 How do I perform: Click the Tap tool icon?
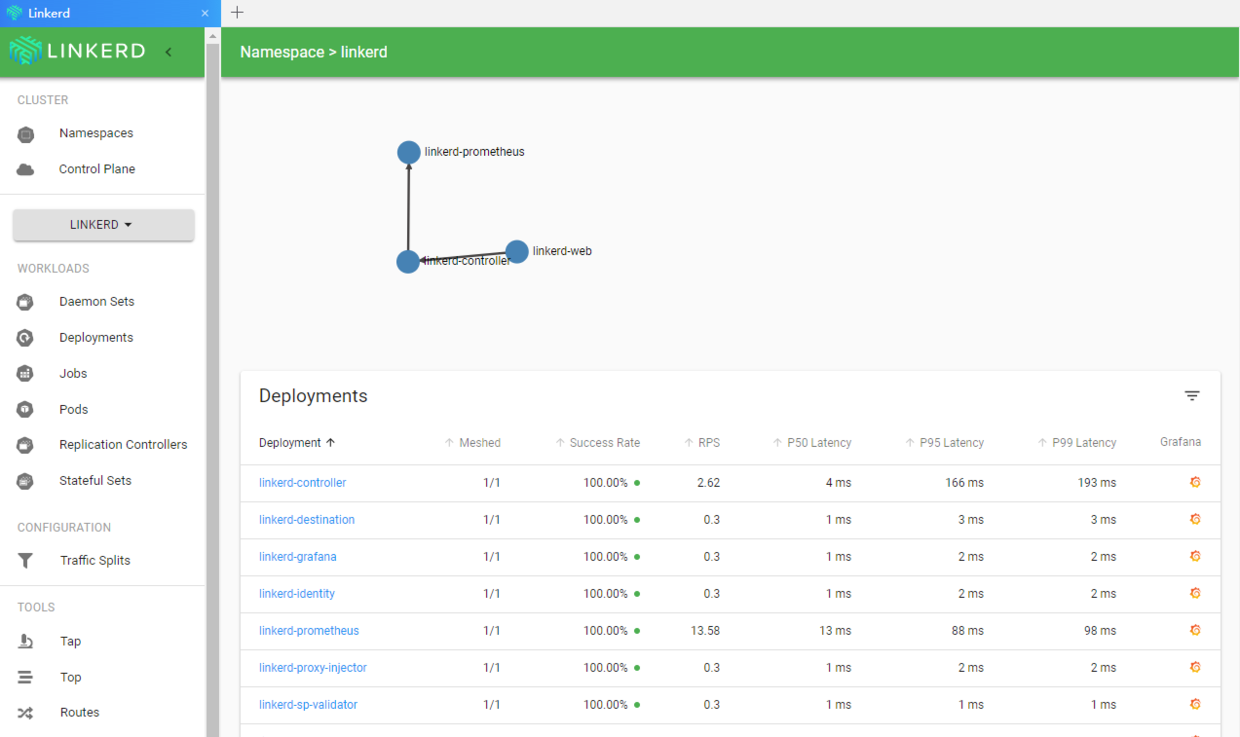pyautogui.click(x=26, y=641)
